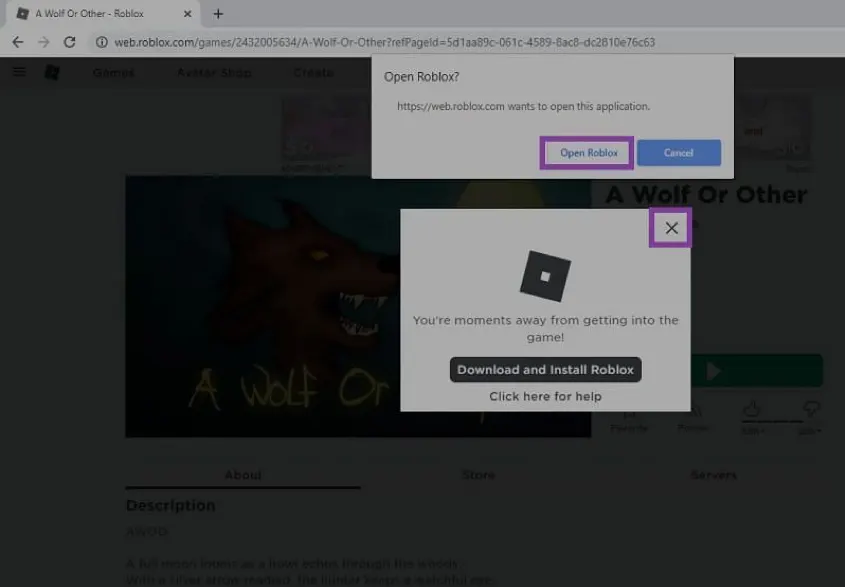Go back with browser back arrow
Screen dimensions: 845x587
[x=18, y=42]
